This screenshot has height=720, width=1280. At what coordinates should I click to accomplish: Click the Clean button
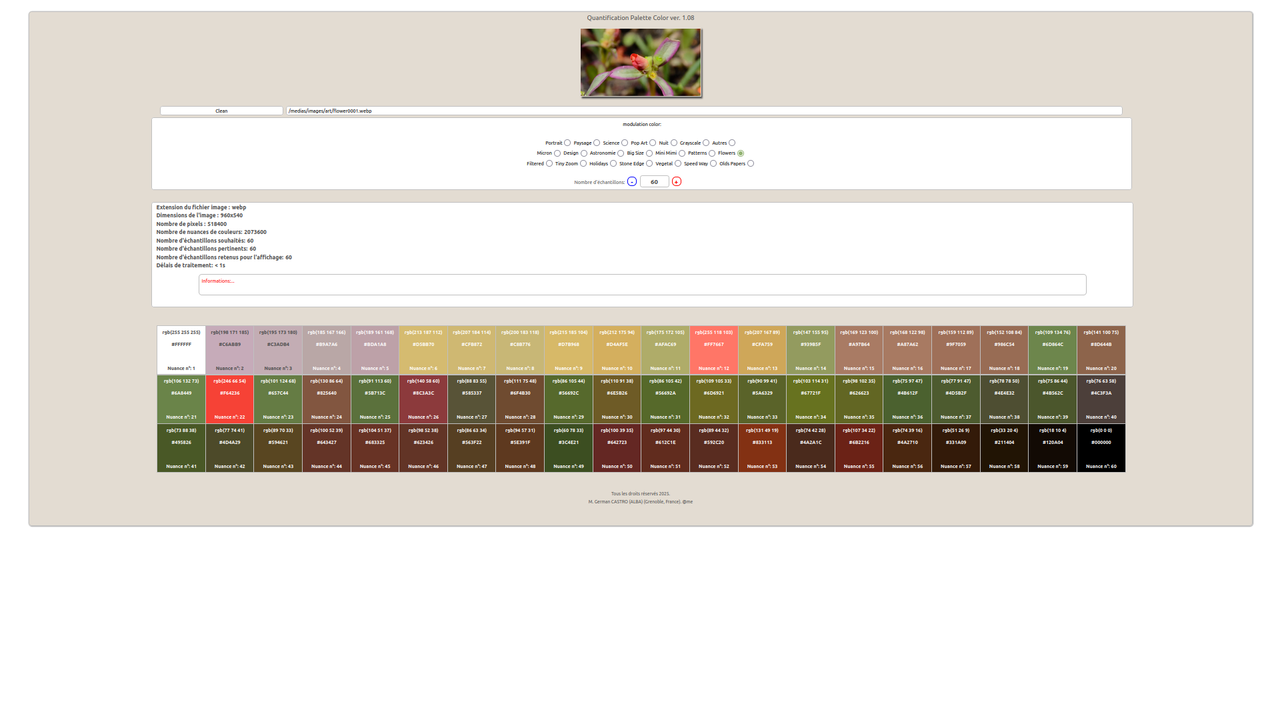click(x=221, y=111)
